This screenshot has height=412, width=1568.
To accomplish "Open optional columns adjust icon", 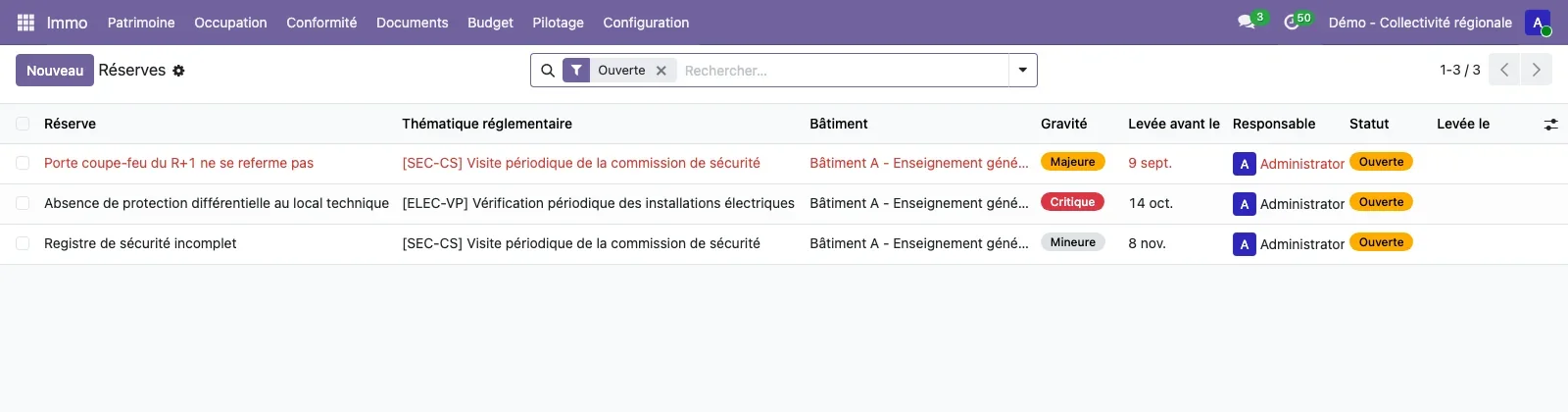I will 1550,125.
